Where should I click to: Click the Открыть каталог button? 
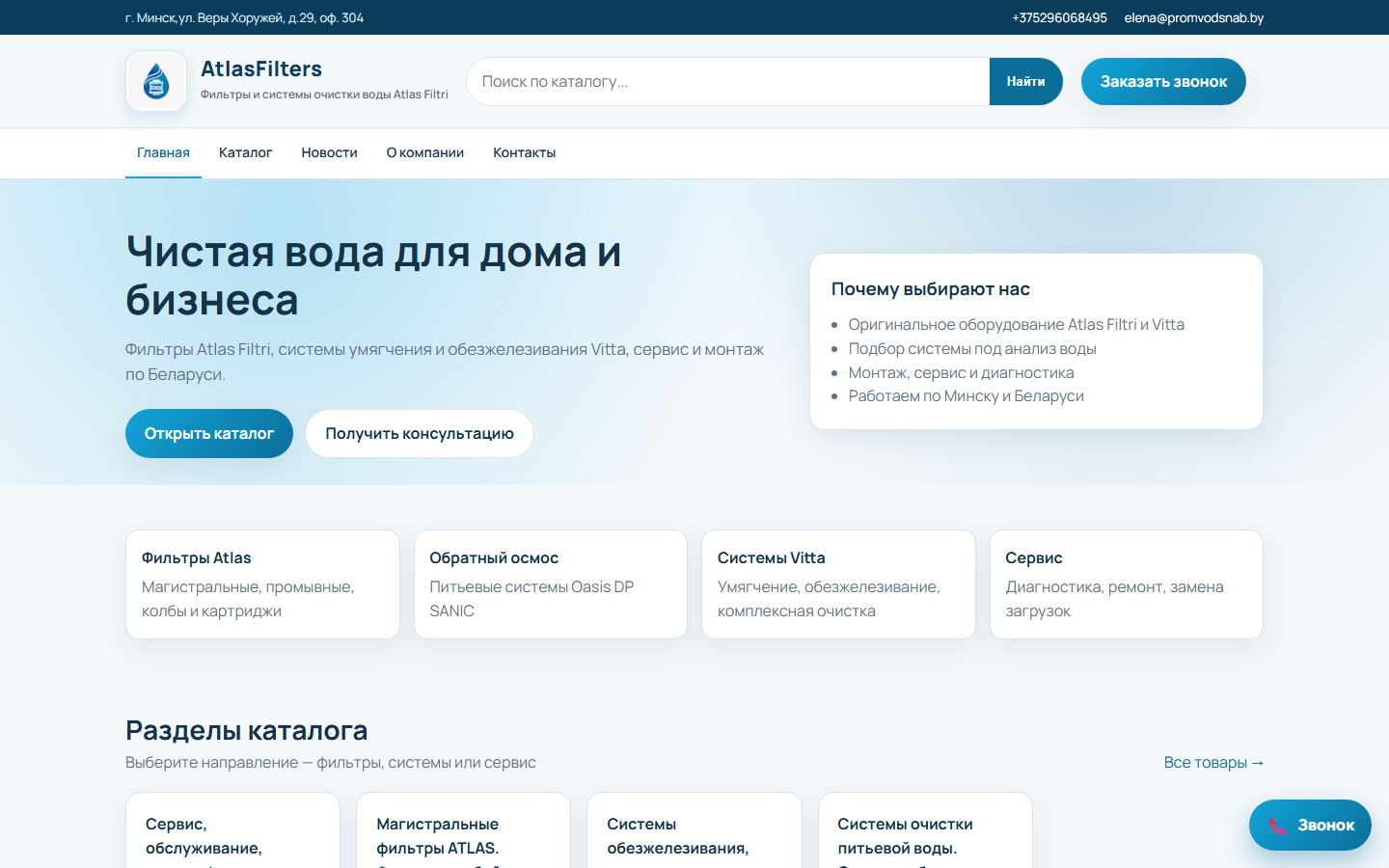click(x=209, y=433)
